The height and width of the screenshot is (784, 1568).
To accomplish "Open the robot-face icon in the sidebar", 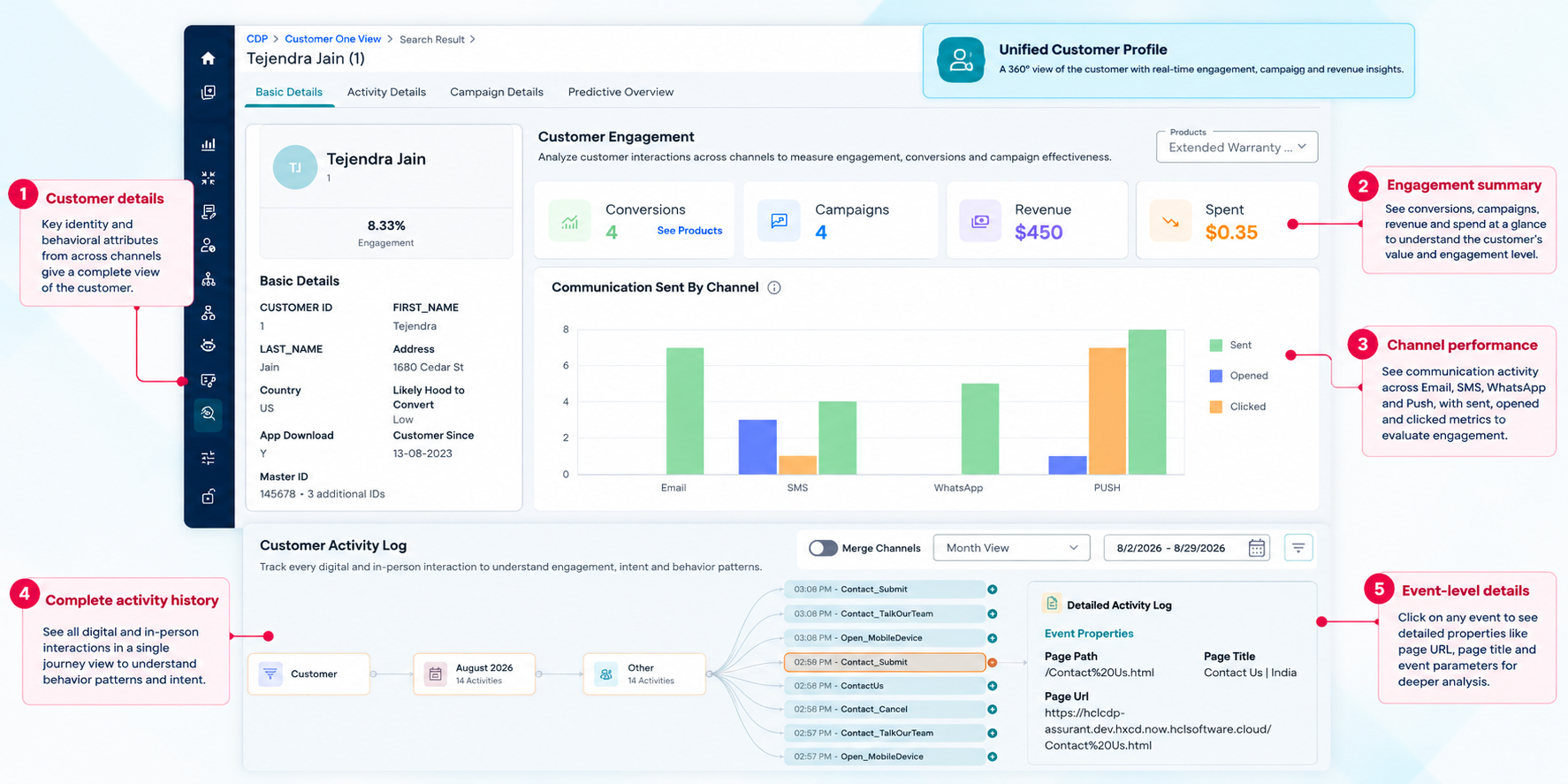I will (208, 346).
